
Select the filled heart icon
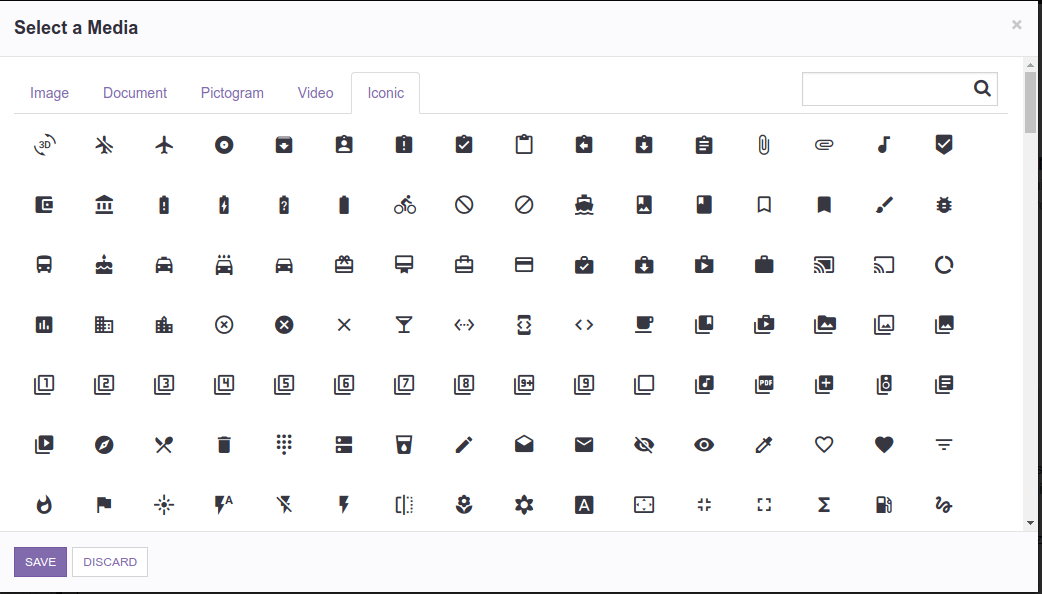[884, 444]
